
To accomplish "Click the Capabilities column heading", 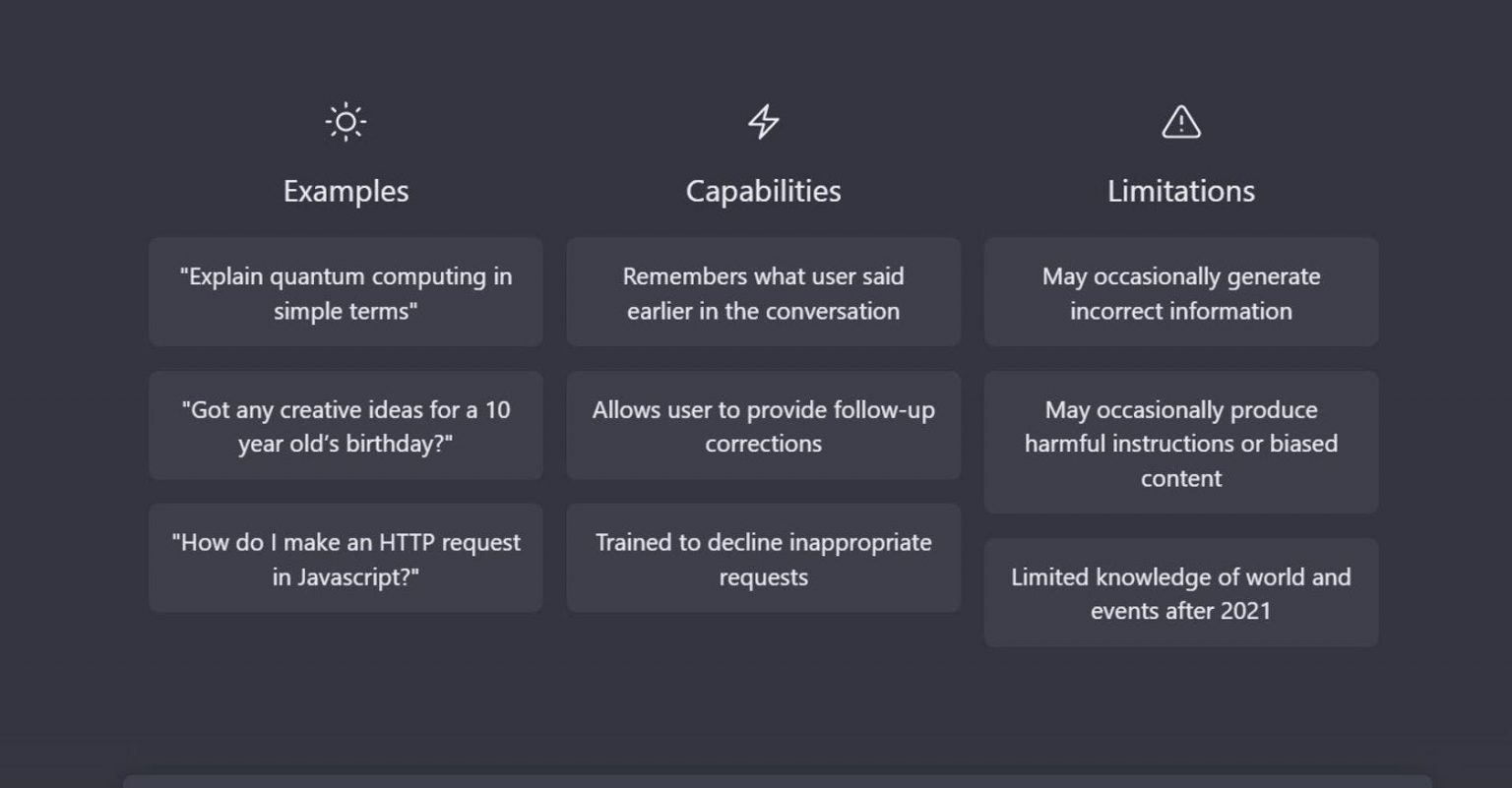I will [763, 191].
